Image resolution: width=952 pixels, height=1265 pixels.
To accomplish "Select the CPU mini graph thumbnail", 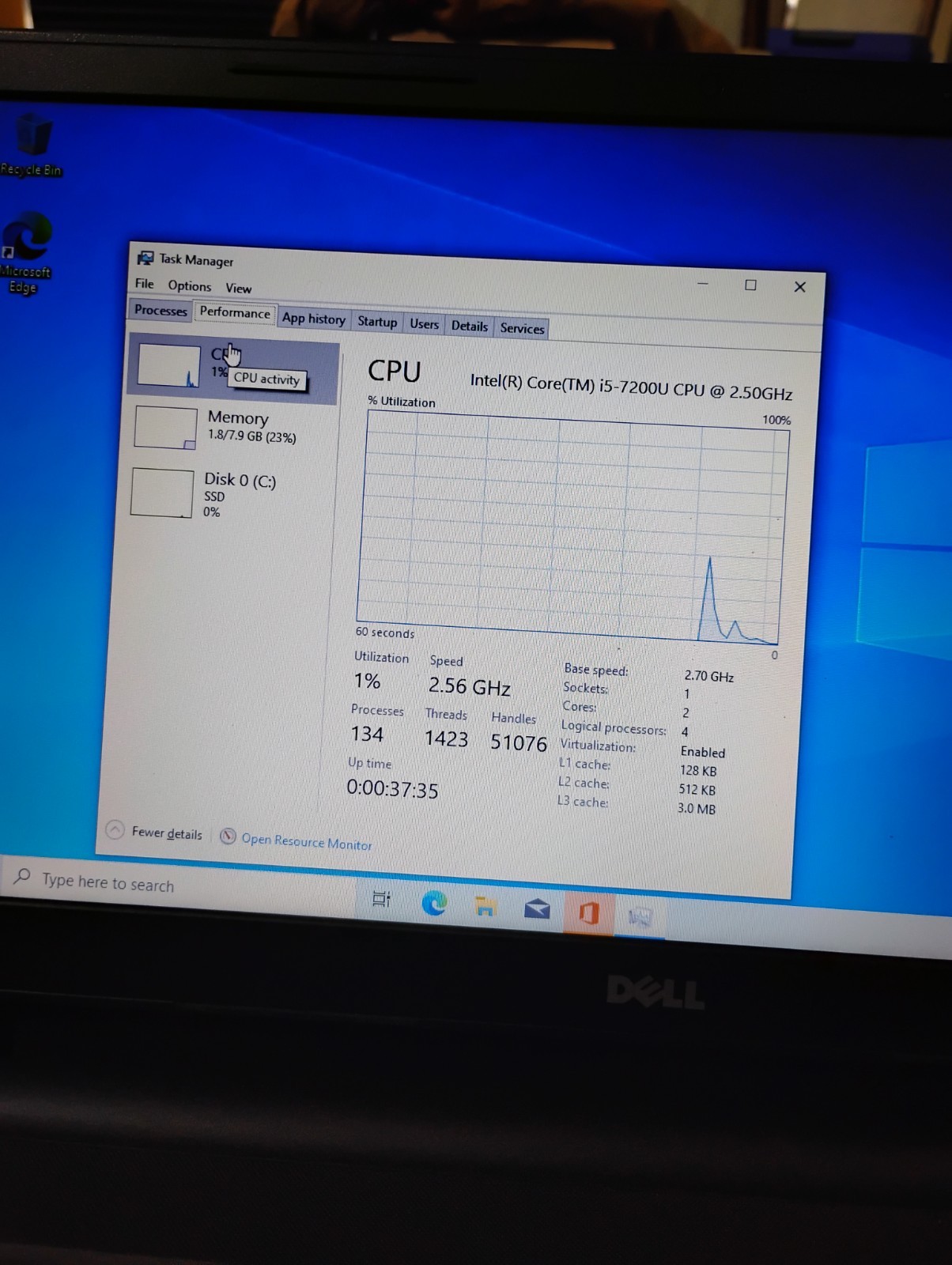I will pos(168,366).
